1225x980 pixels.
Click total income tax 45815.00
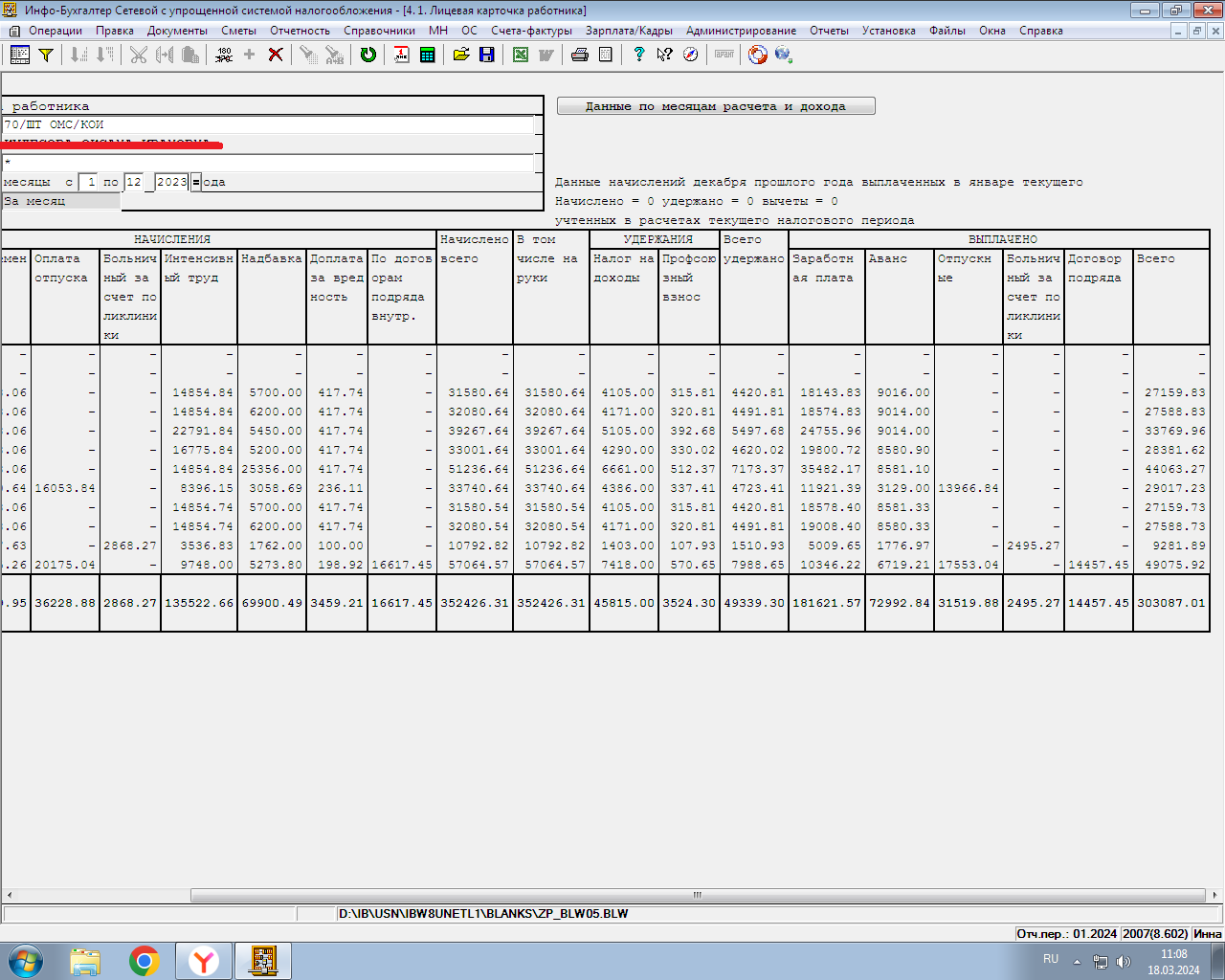tap(624, 603)
